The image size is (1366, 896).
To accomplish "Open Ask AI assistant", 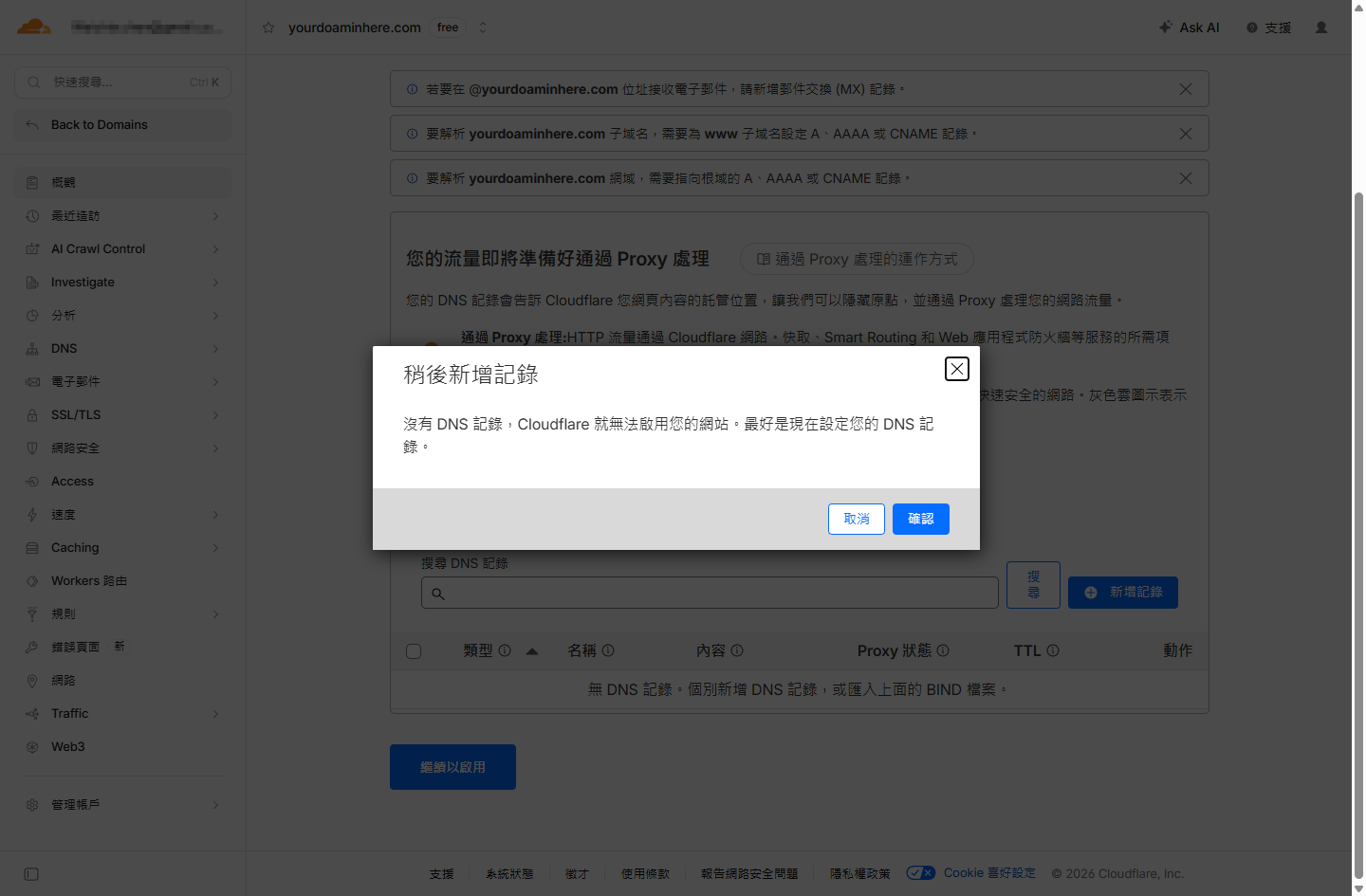I will click(x=1189, y=27).
